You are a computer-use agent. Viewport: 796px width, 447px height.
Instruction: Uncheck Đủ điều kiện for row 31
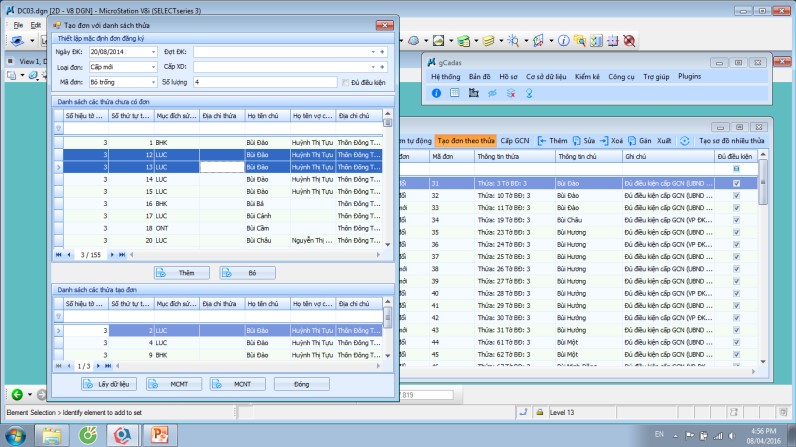pos(736,184)
